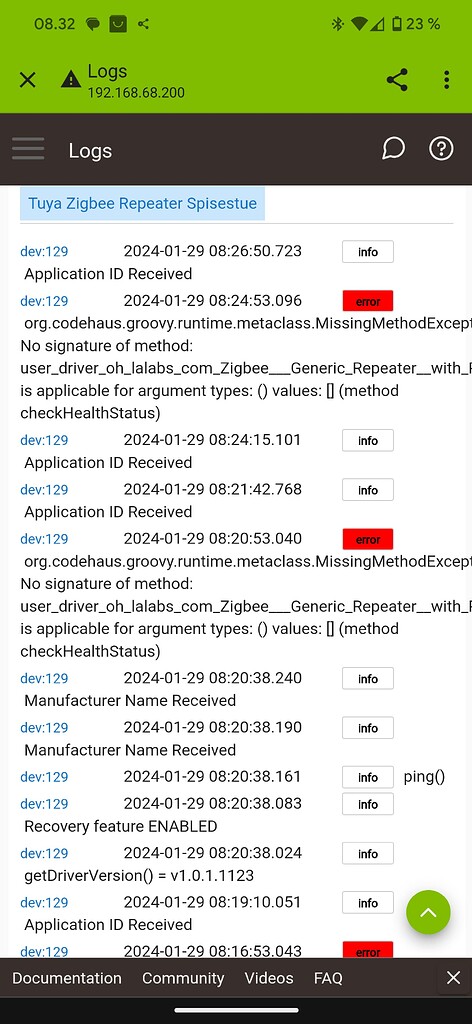Open the help question mark icon
Screen dimensions: 472x1024
click(x=441, y=149)
